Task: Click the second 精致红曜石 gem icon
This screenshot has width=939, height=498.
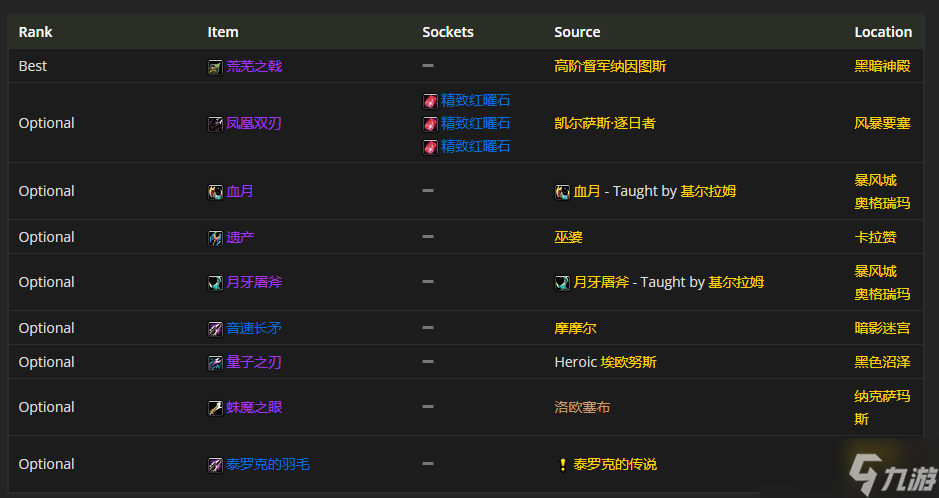Action: pyautogui.click(x=430, y=124)
